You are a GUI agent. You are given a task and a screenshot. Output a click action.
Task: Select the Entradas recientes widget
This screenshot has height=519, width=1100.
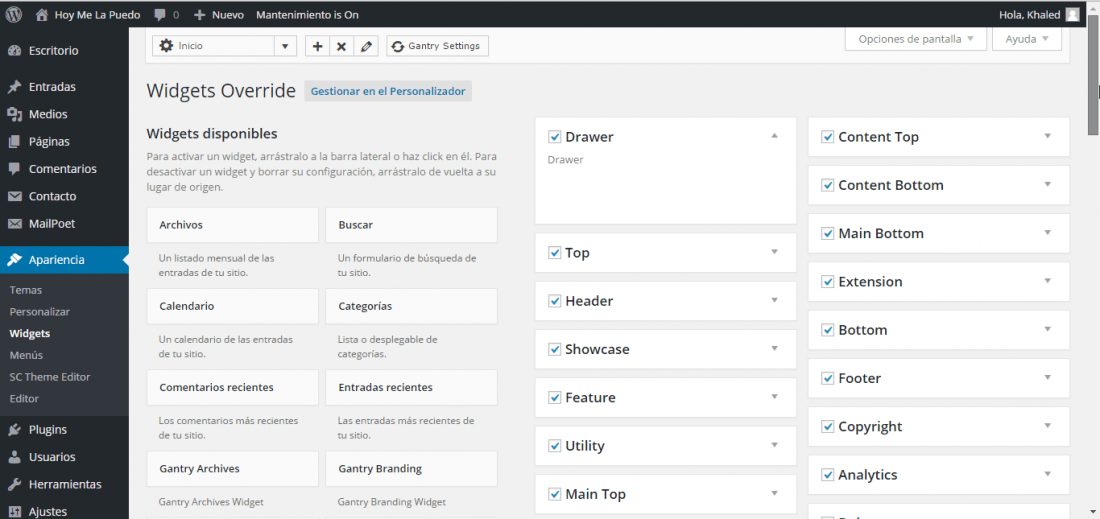click(x=411, y=387)
